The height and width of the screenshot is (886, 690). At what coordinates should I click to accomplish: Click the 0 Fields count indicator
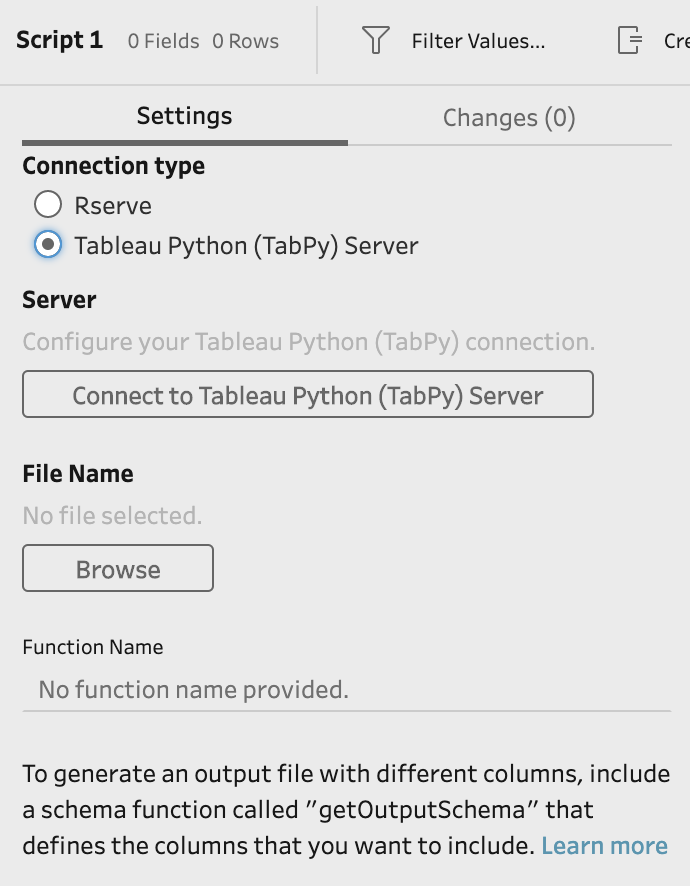coord(162,41)
